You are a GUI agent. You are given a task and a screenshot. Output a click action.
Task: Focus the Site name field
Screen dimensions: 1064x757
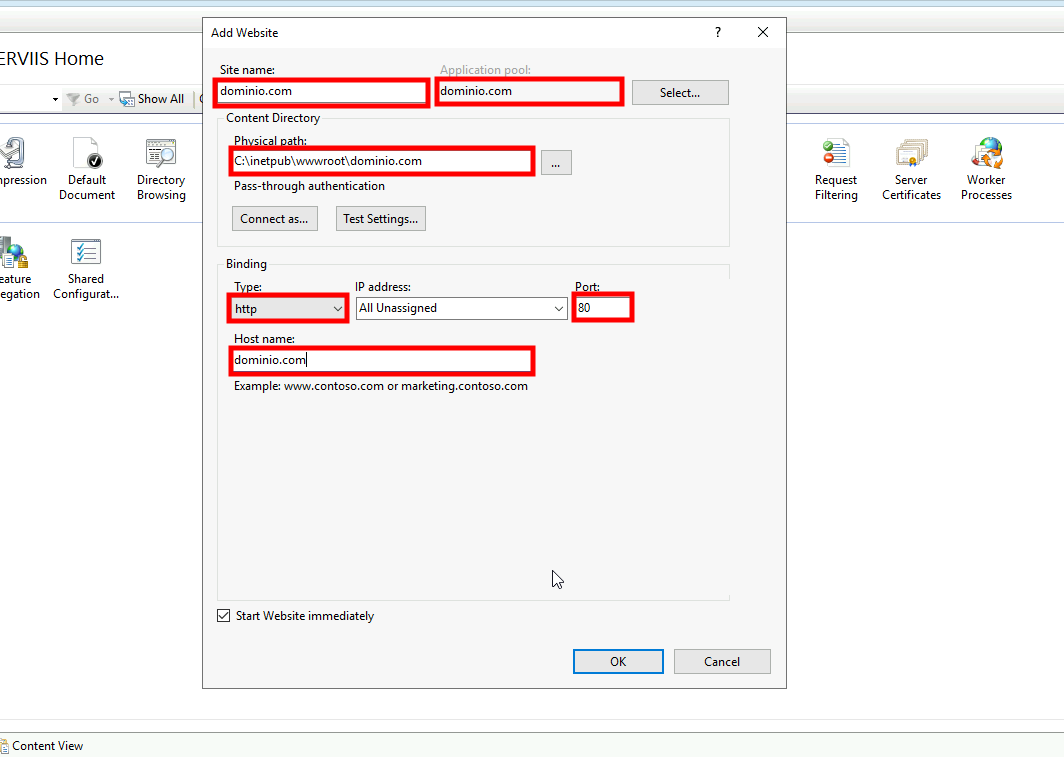(x=321, y=92)
